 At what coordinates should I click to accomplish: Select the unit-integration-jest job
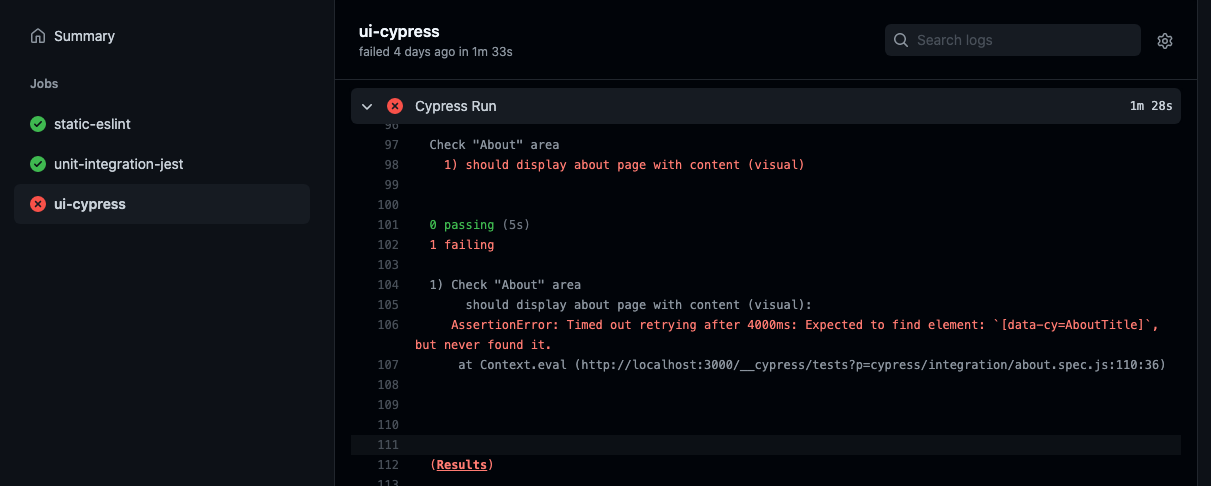(x=162, y=164)
